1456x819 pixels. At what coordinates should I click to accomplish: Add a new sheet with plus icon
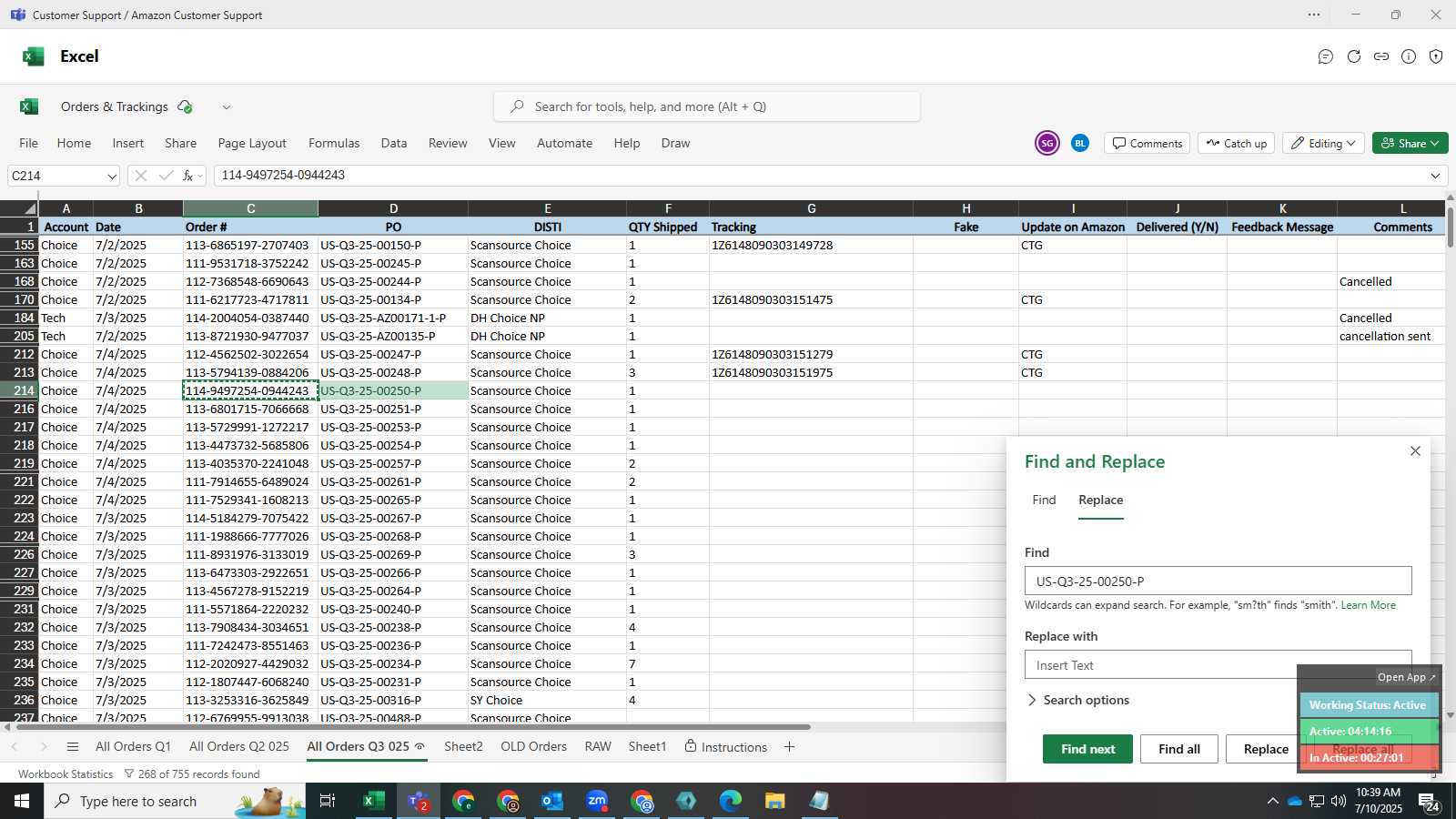(789, 747)
